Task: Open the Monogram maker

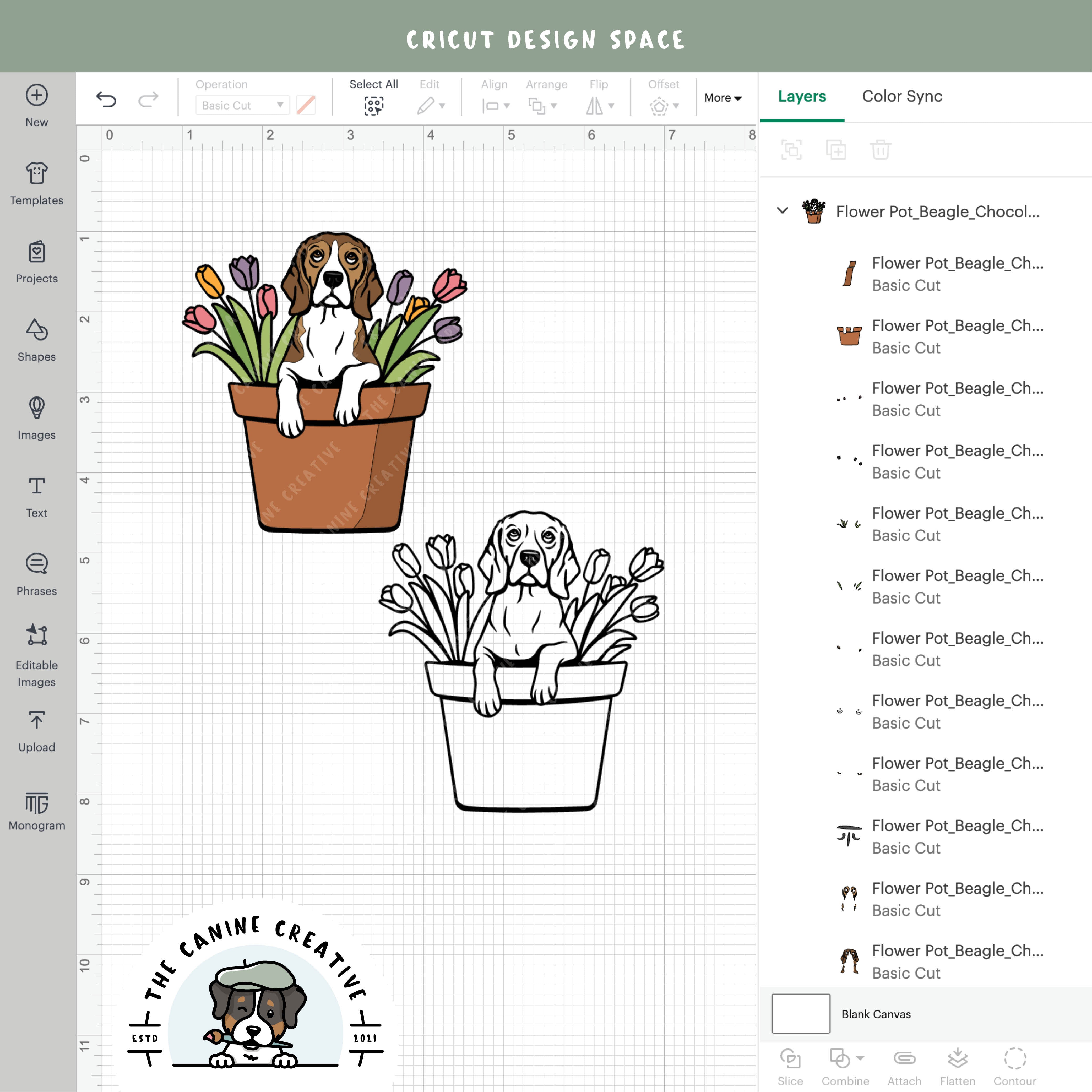Action: (x=36, y=809)
